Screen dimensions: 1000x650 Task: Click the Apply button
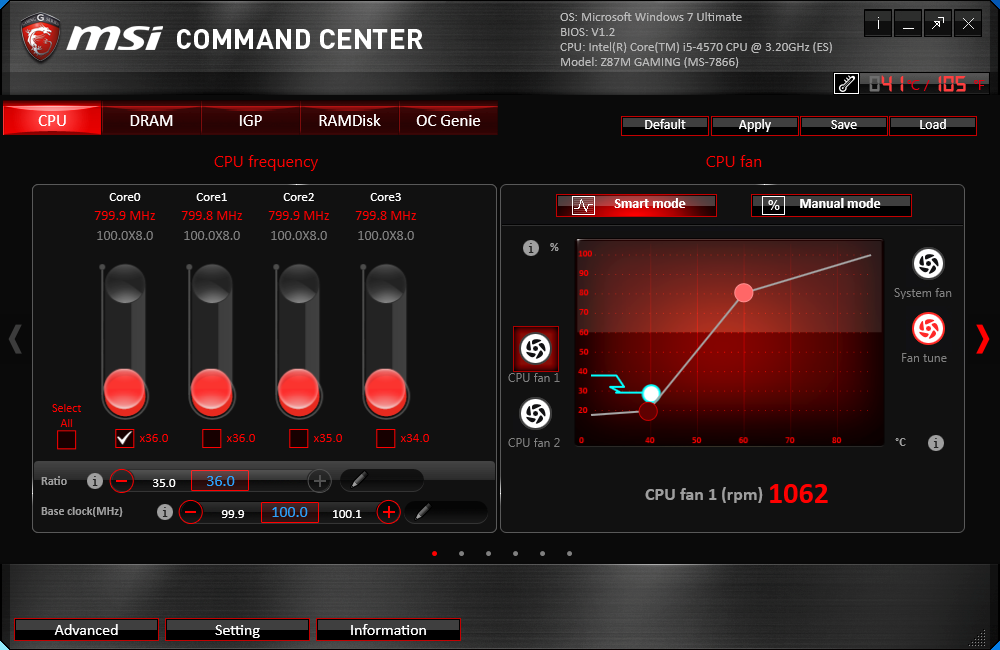coord(754,125)
